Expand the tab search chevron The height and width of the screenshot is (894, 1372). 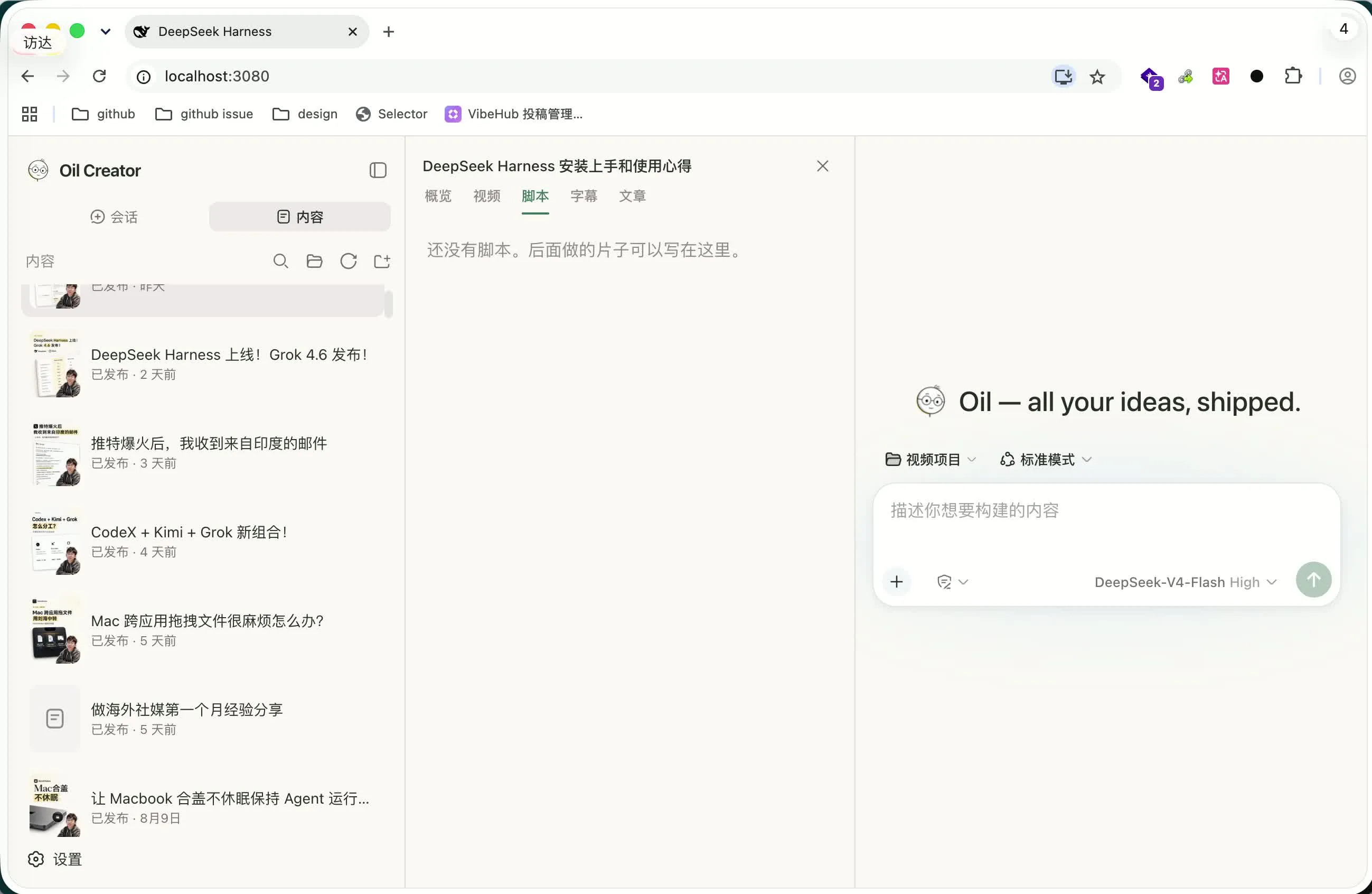point(106,32)
